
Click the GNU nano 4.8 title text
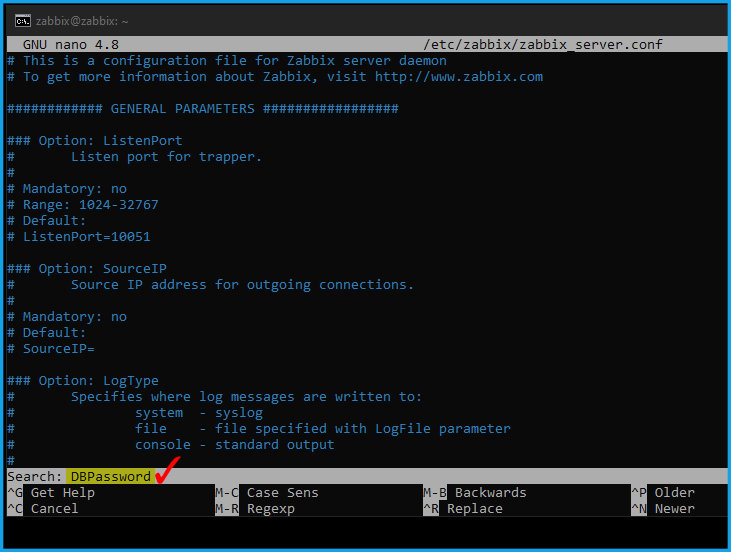click(x=71, y=44)
